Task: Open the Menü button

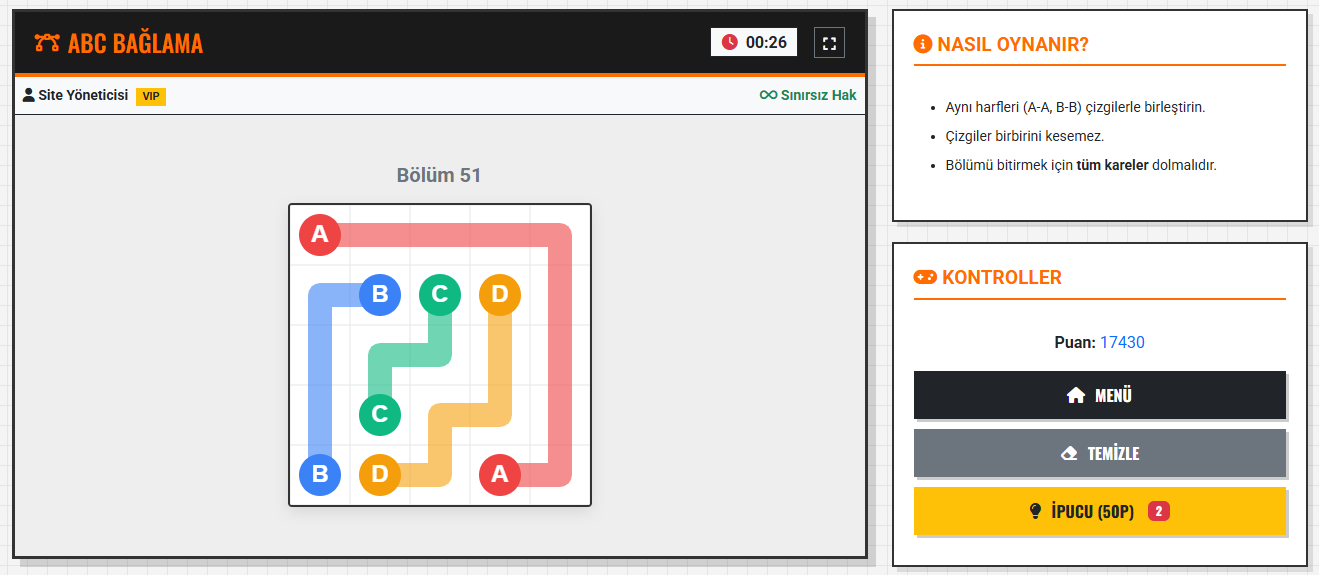Action: (1099, 395)
